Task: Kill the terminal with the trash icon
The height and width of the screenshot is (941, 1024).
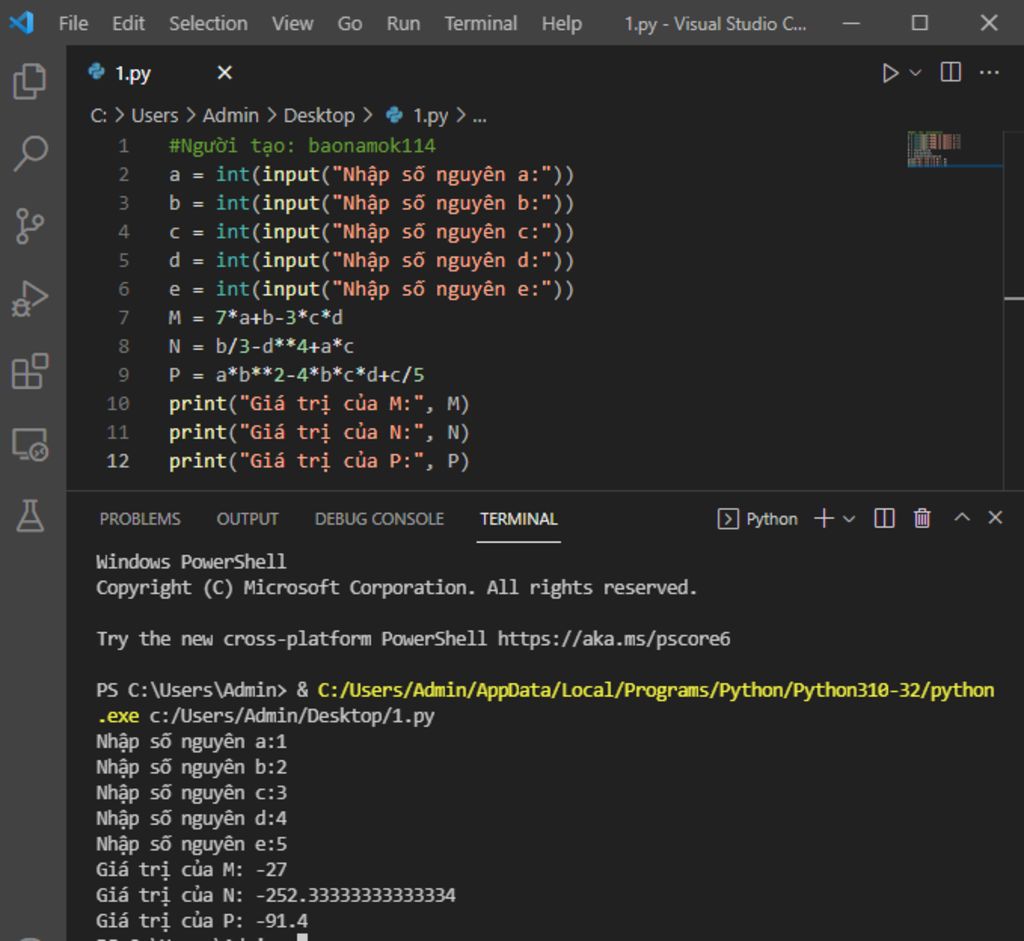Action: click(922, 518)
